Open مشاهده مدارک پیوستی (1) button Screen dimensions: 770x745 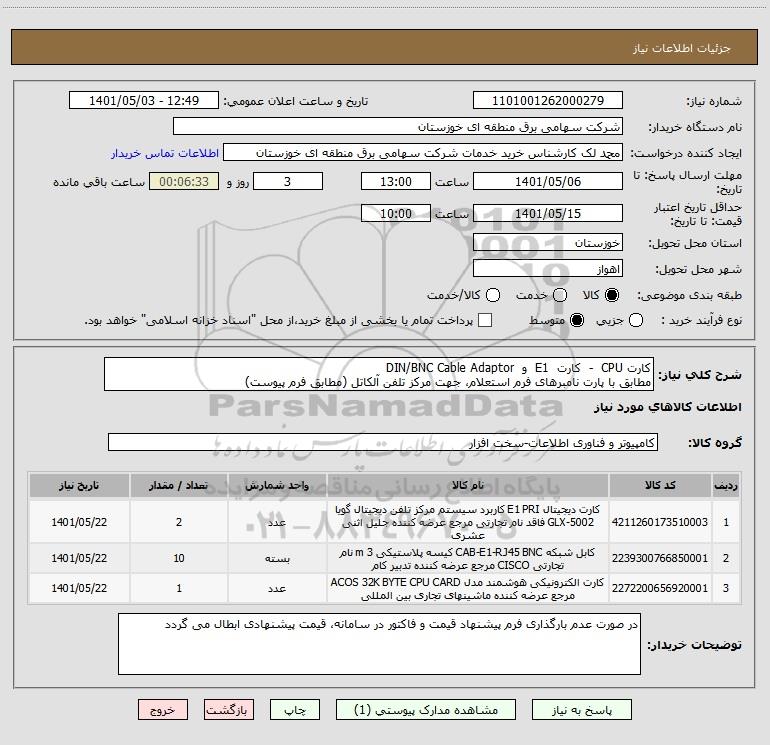[x=426, y=710]
